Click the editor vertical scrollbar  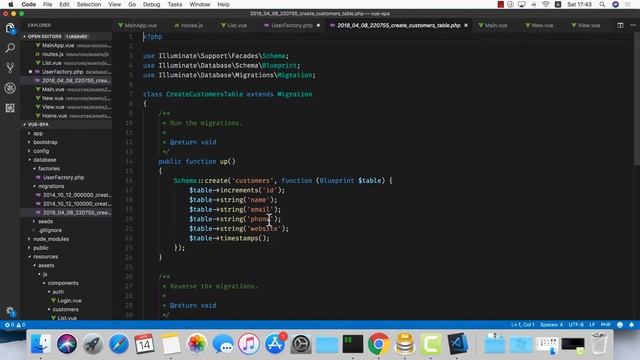pos(637,98)
